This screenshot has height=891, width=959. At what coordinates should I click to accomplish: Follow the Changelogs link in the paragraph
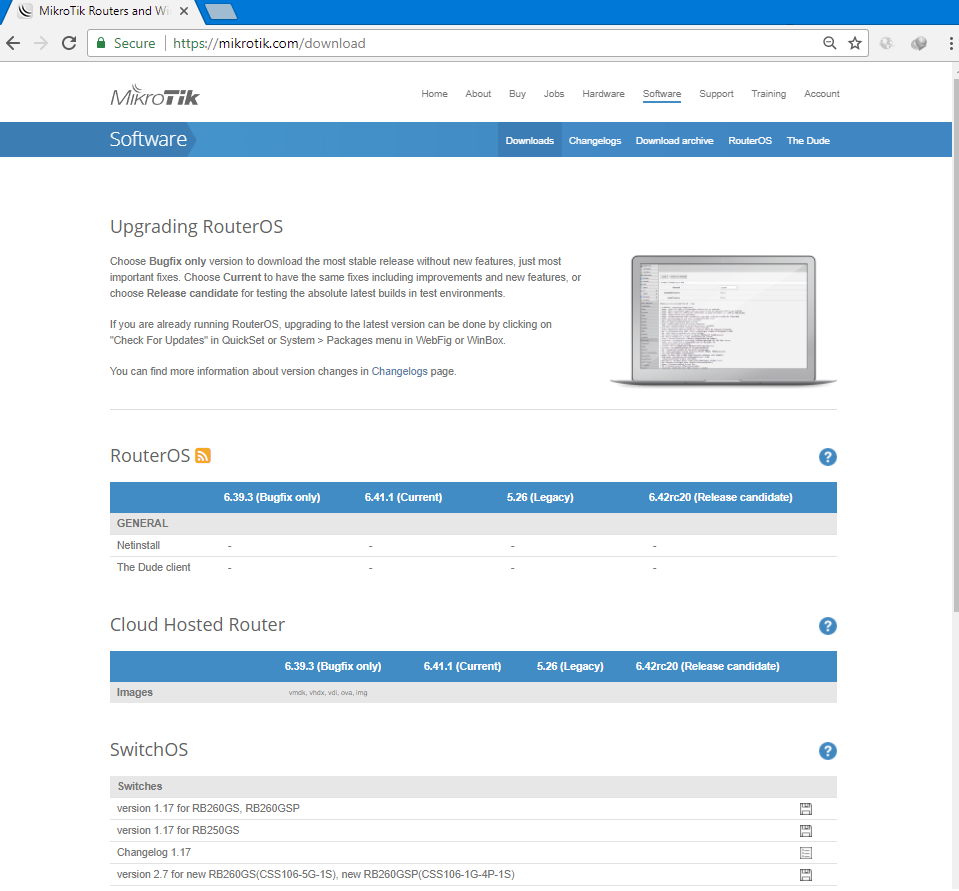pos(399,371)
